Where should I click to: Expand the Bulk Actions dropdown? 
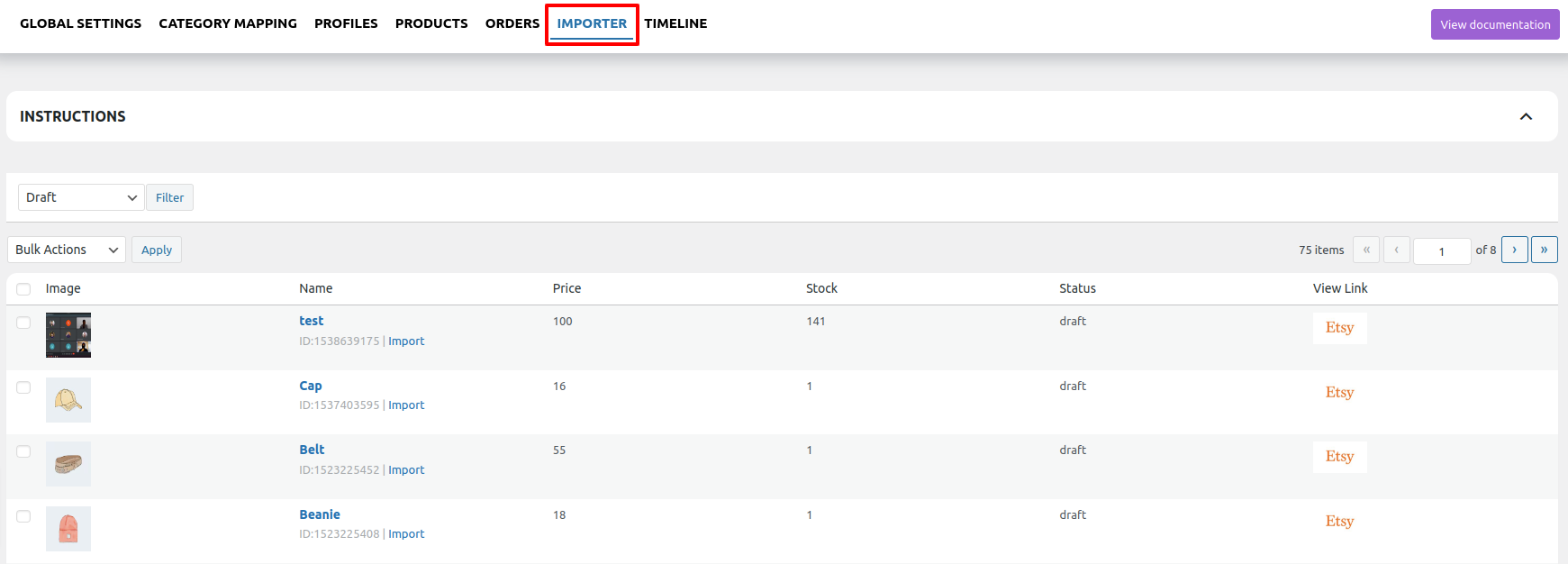(x=67, y=250)
